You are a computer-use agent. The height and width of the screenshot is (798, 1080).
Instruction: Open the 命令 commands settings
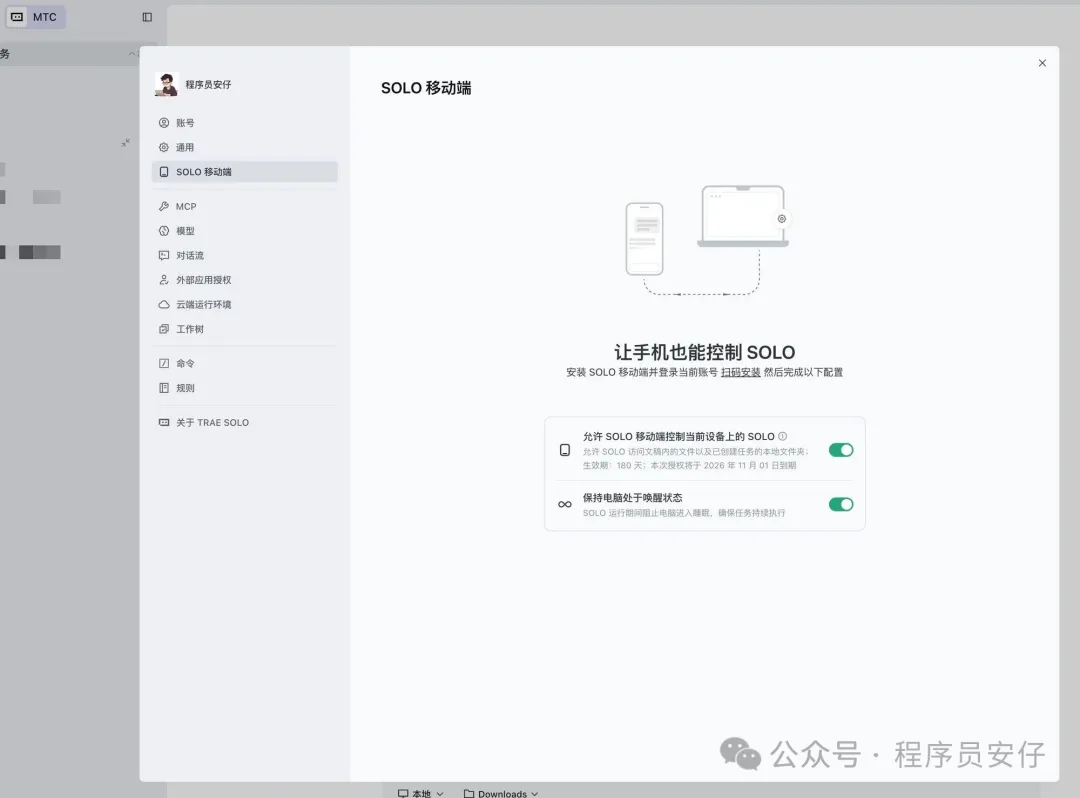245,364
